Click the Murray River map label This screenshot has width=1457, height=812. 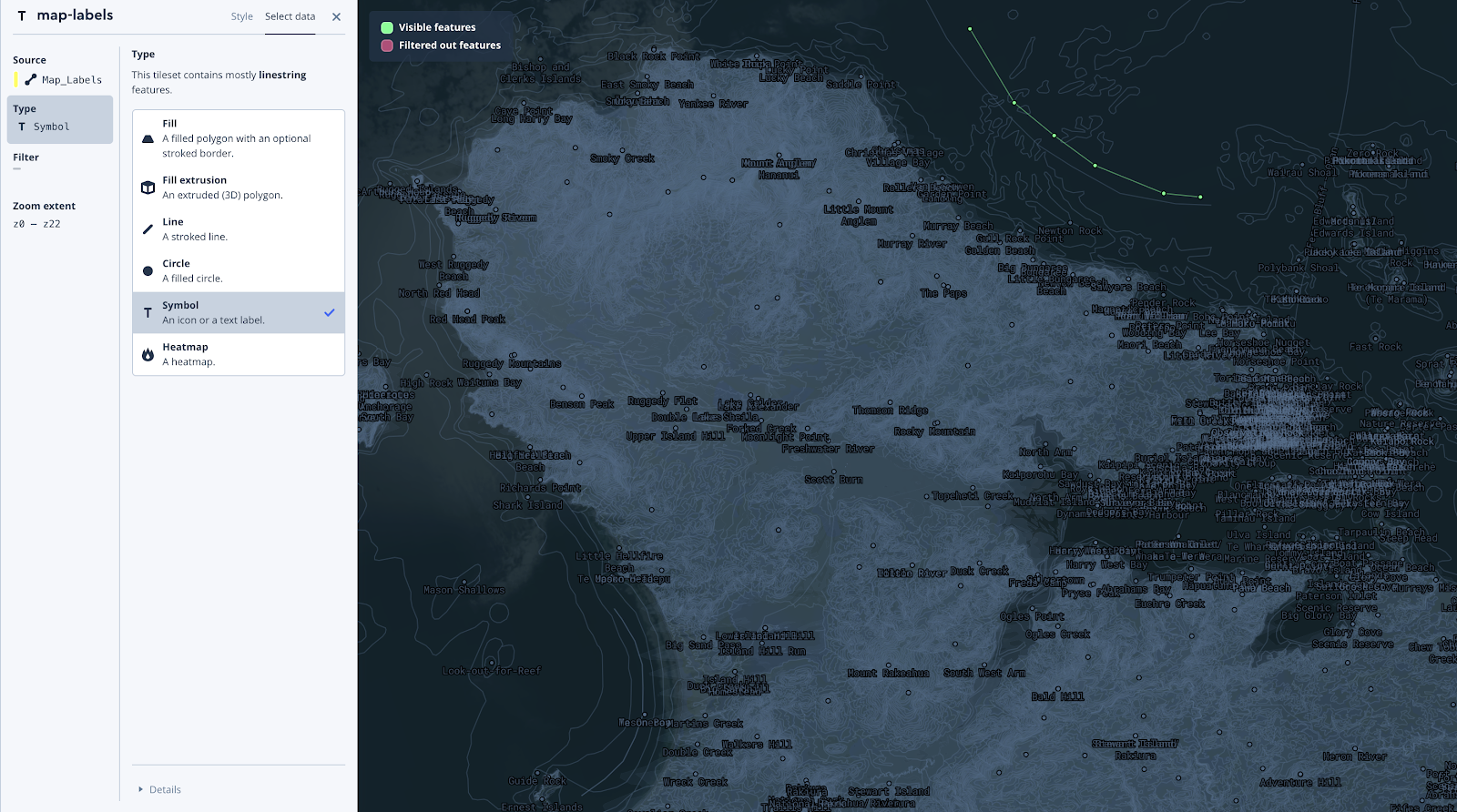912,244
